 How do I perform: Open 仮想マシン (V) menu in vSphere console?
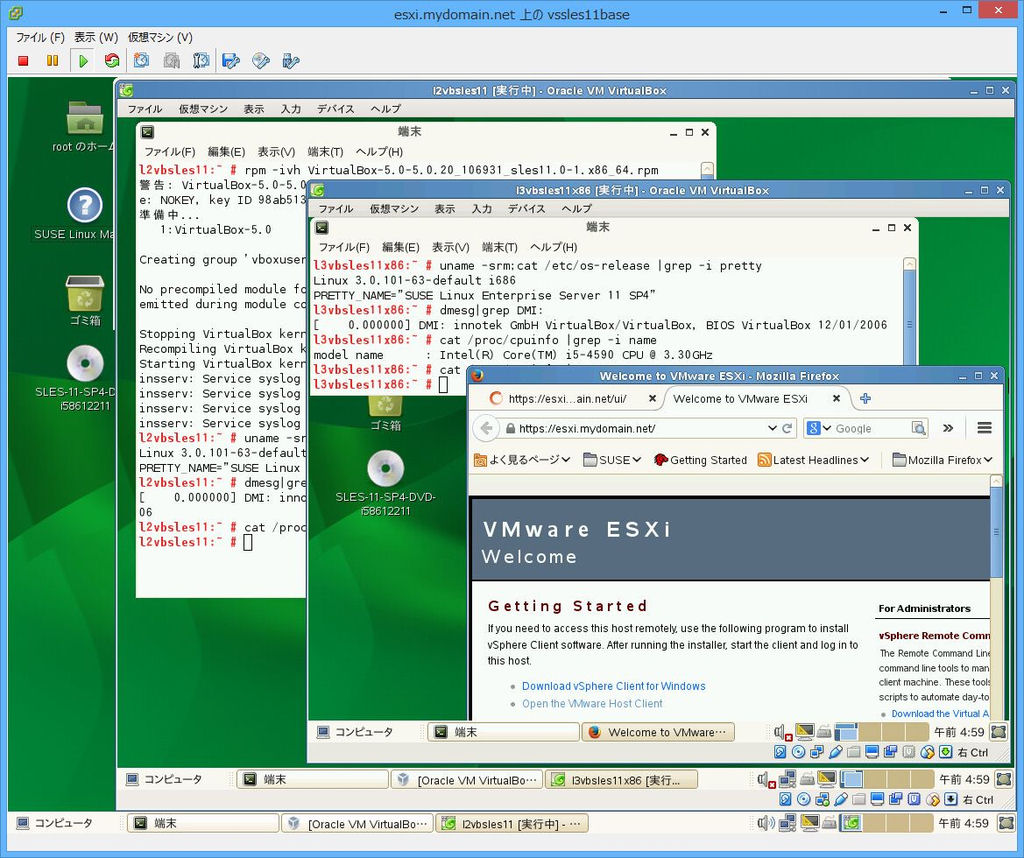click(x=160, y=37)
